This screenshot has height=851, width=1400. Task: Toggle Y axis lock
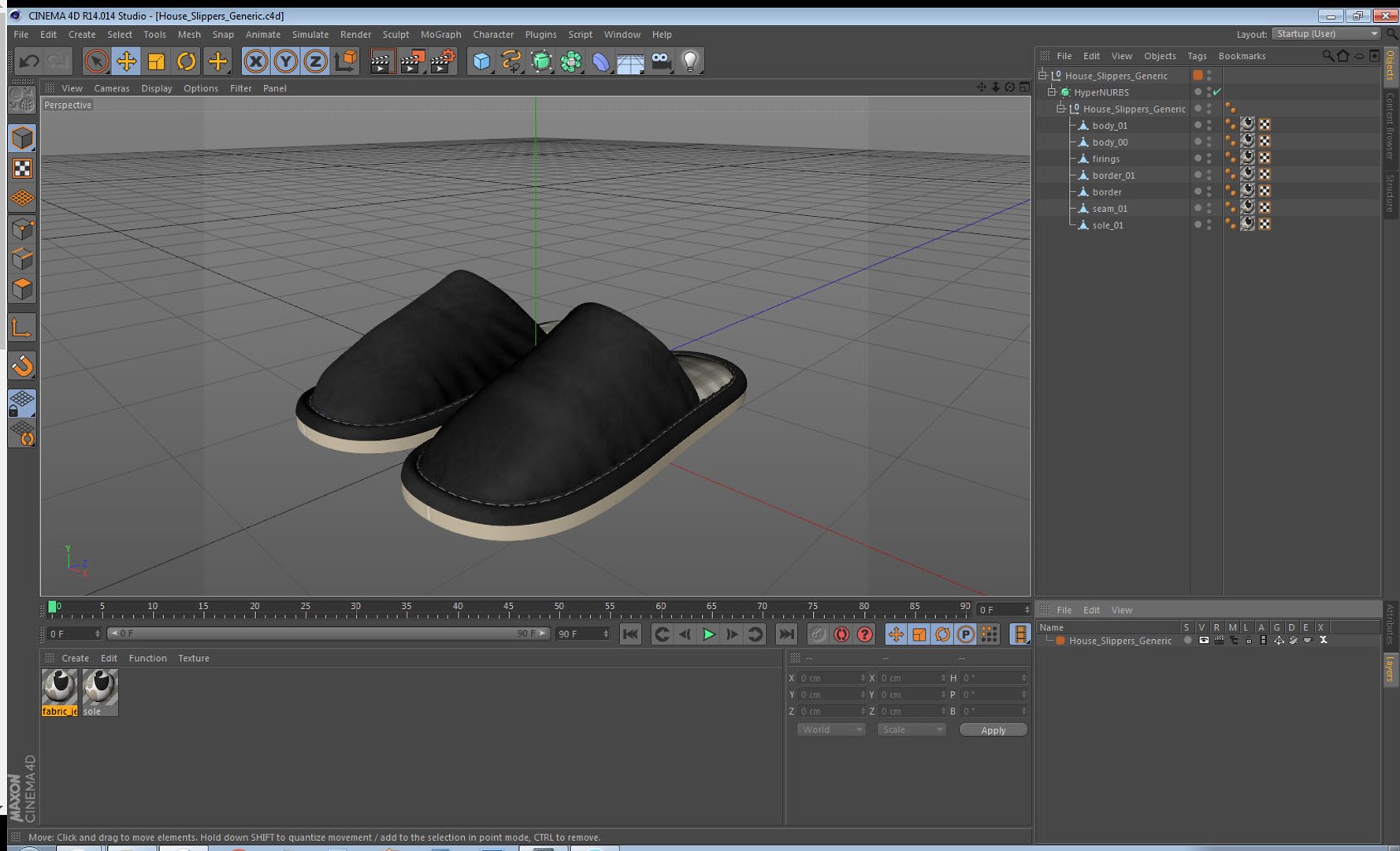coord(285,61)
